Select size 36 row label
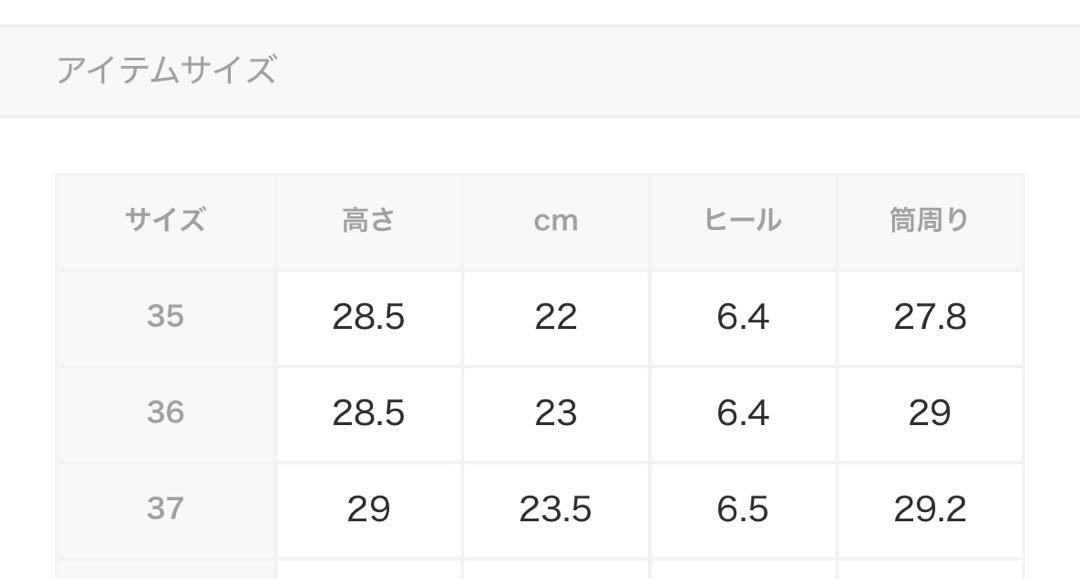 165,414
